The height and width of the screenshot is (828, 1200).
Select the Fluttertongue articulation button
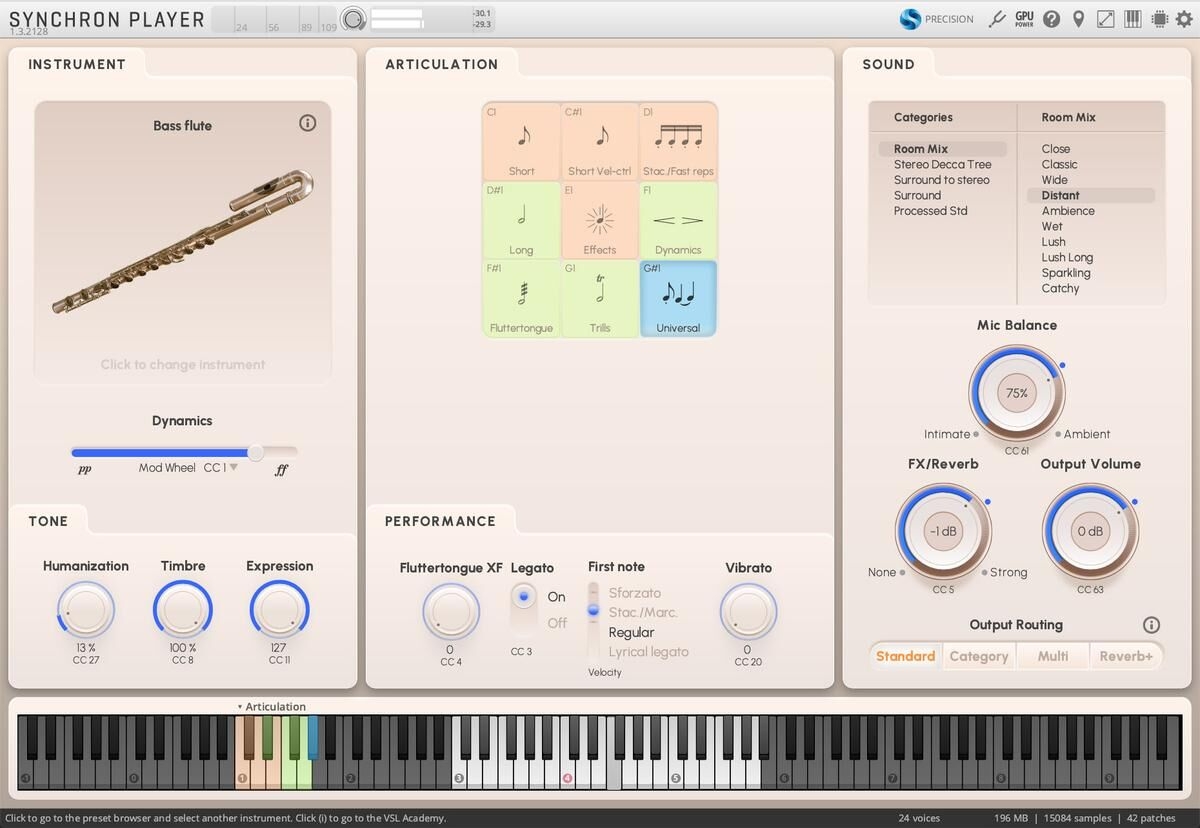pos(521,299)
